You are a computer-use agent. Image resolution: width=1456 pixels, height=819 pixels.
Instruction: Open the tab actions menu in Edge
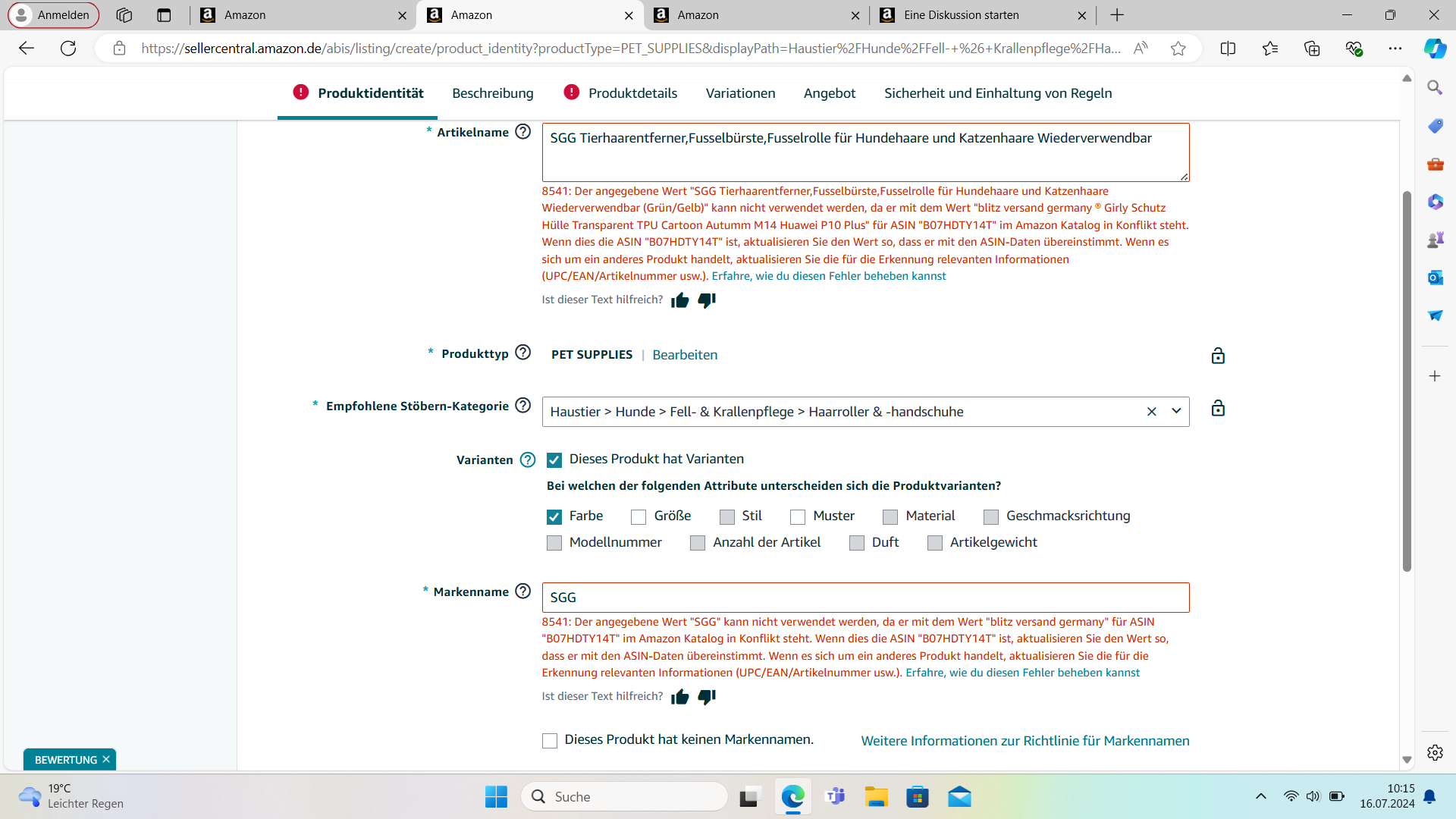[164, 15]
